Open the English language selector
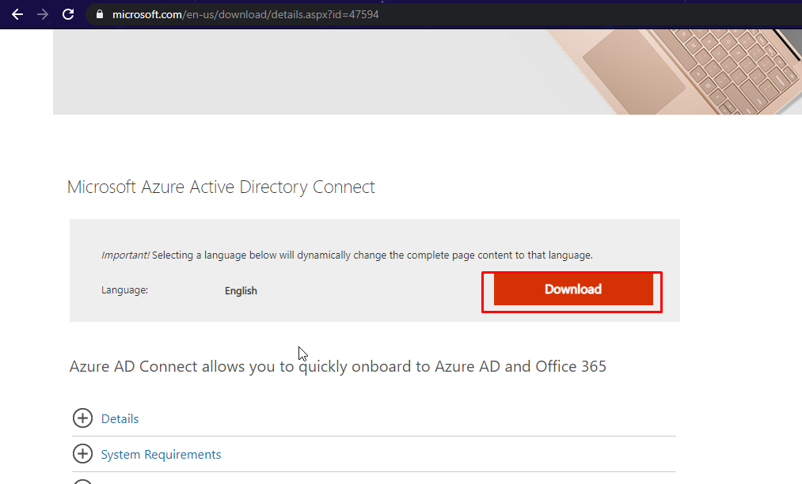 (x=241, y=291)
